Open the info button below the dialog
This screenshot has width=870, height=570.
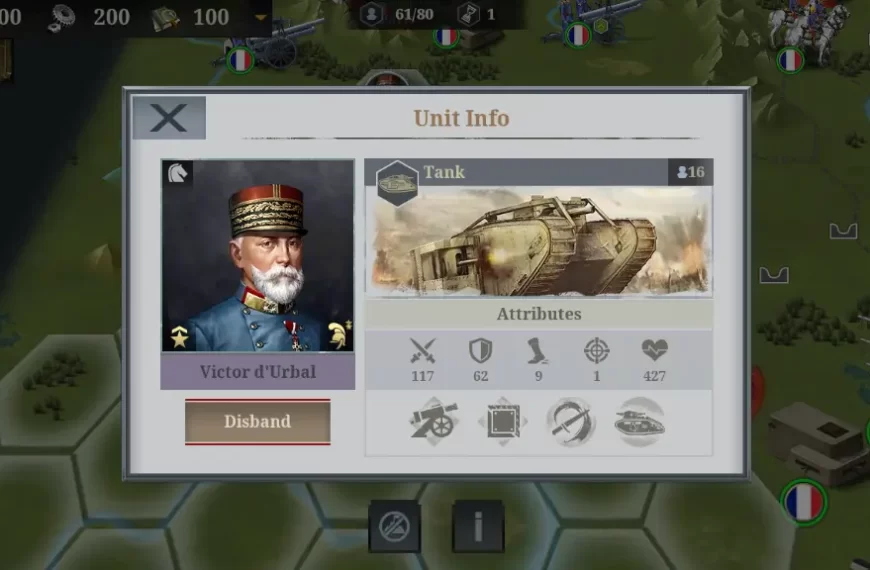[478, 526]
